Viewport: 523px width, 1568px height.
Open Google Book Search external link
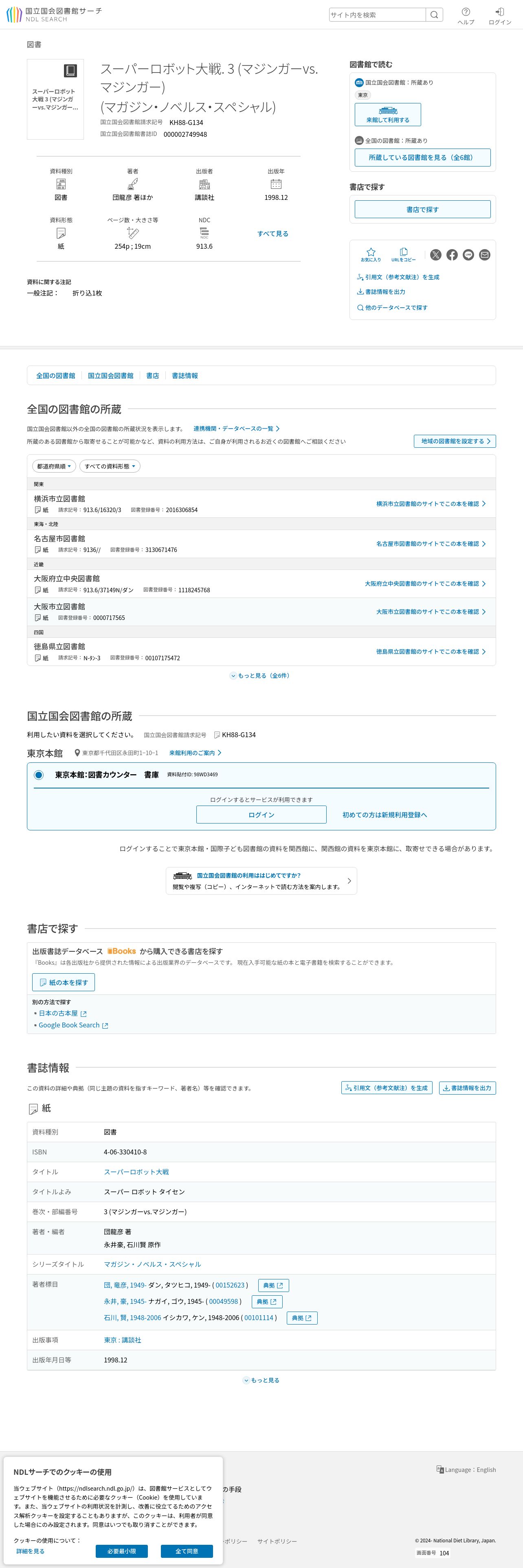point(73,1025)
